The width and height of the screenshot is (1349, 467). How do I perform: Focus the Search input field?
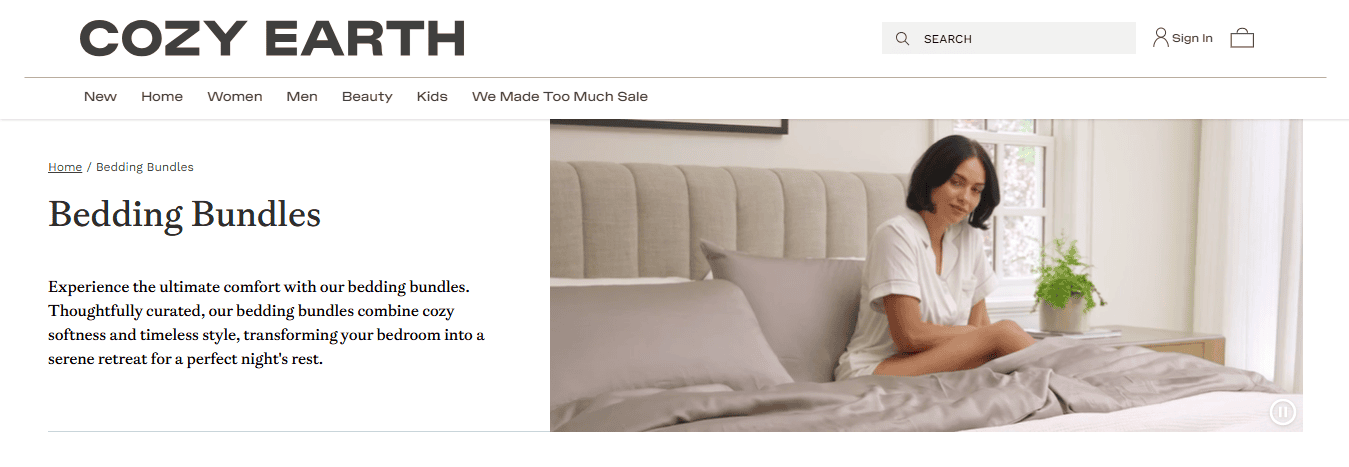[1009, 39]
